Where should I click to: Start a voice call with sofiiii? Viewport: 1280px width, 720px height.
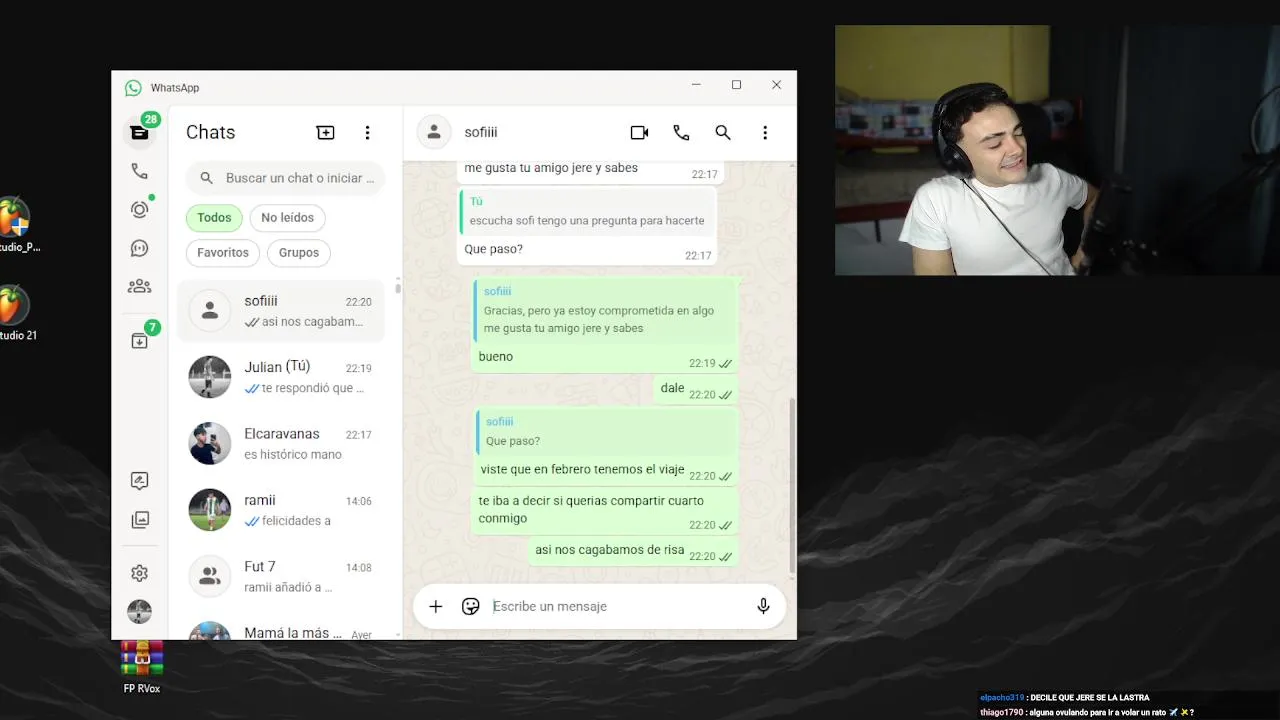click(681, 132)
